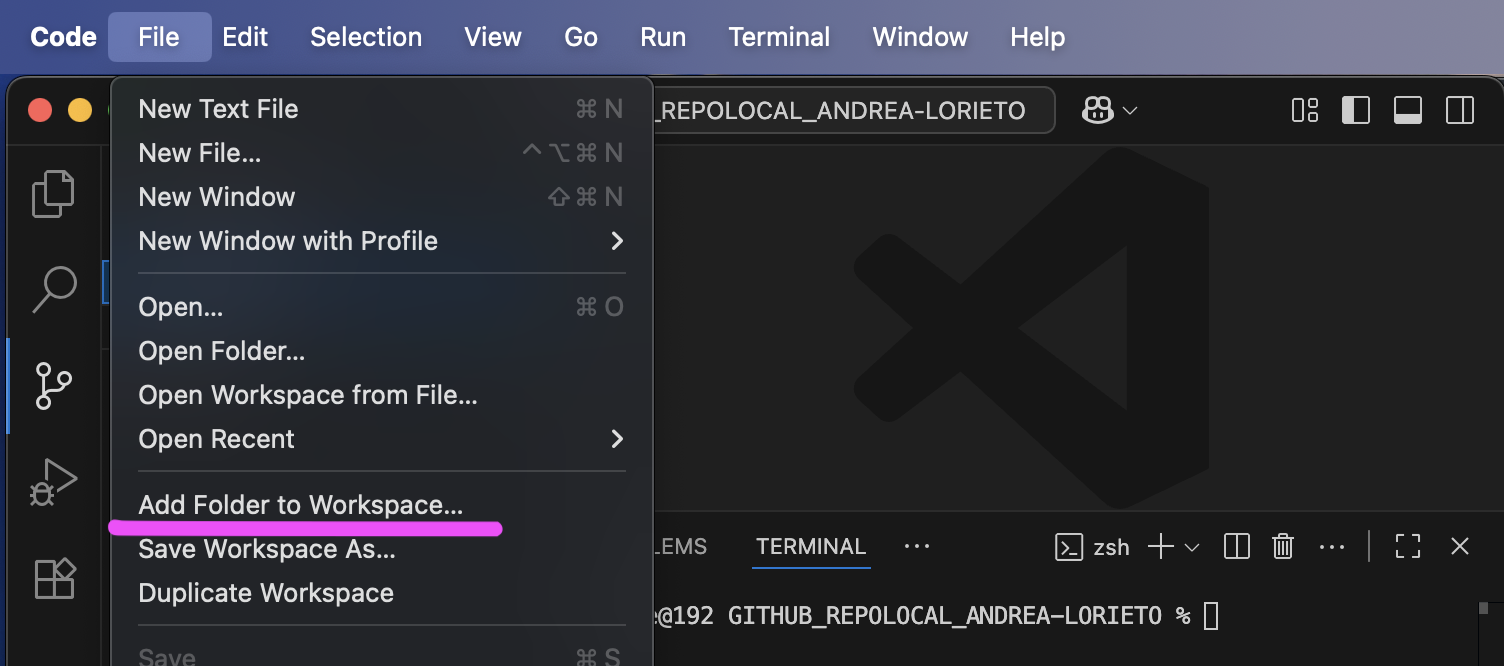This screenshot has height=666, width=1504.
Task: Open the new terminal launch profile dropdown
Action: coord(1192,547)
